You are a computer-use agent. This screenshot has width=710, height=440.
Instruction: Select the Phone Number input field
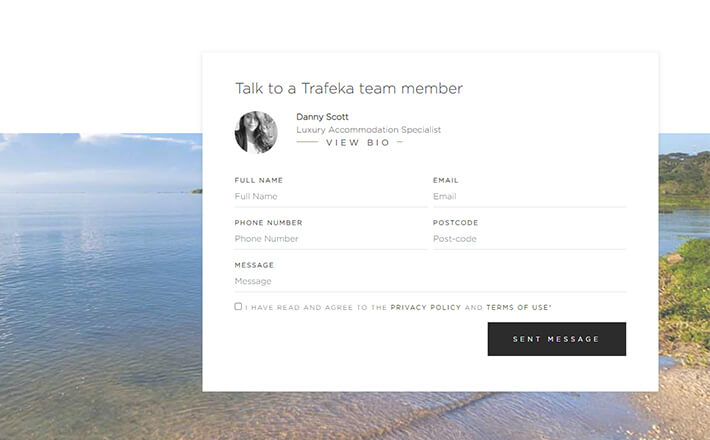(x=330, y=239)
